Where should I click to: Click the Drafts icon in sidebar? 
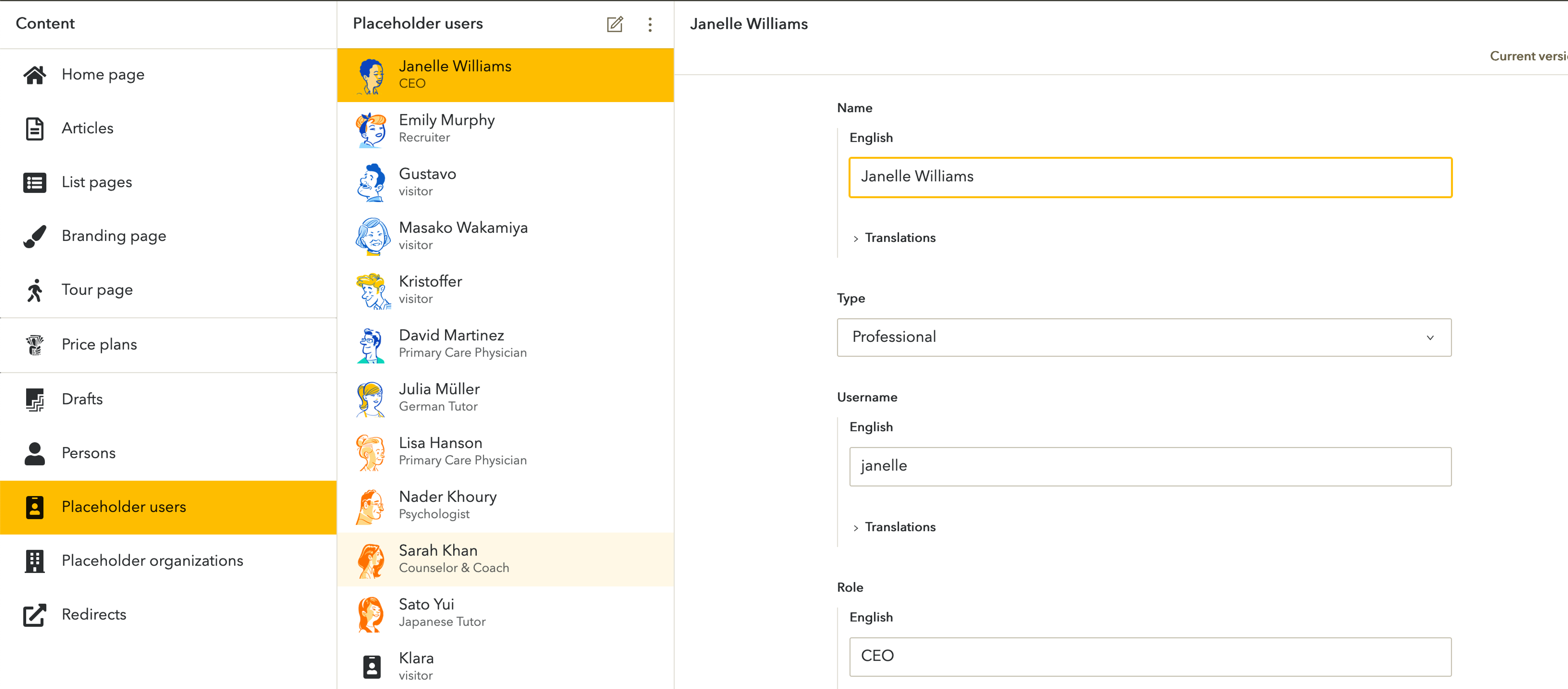coord(35,399)
